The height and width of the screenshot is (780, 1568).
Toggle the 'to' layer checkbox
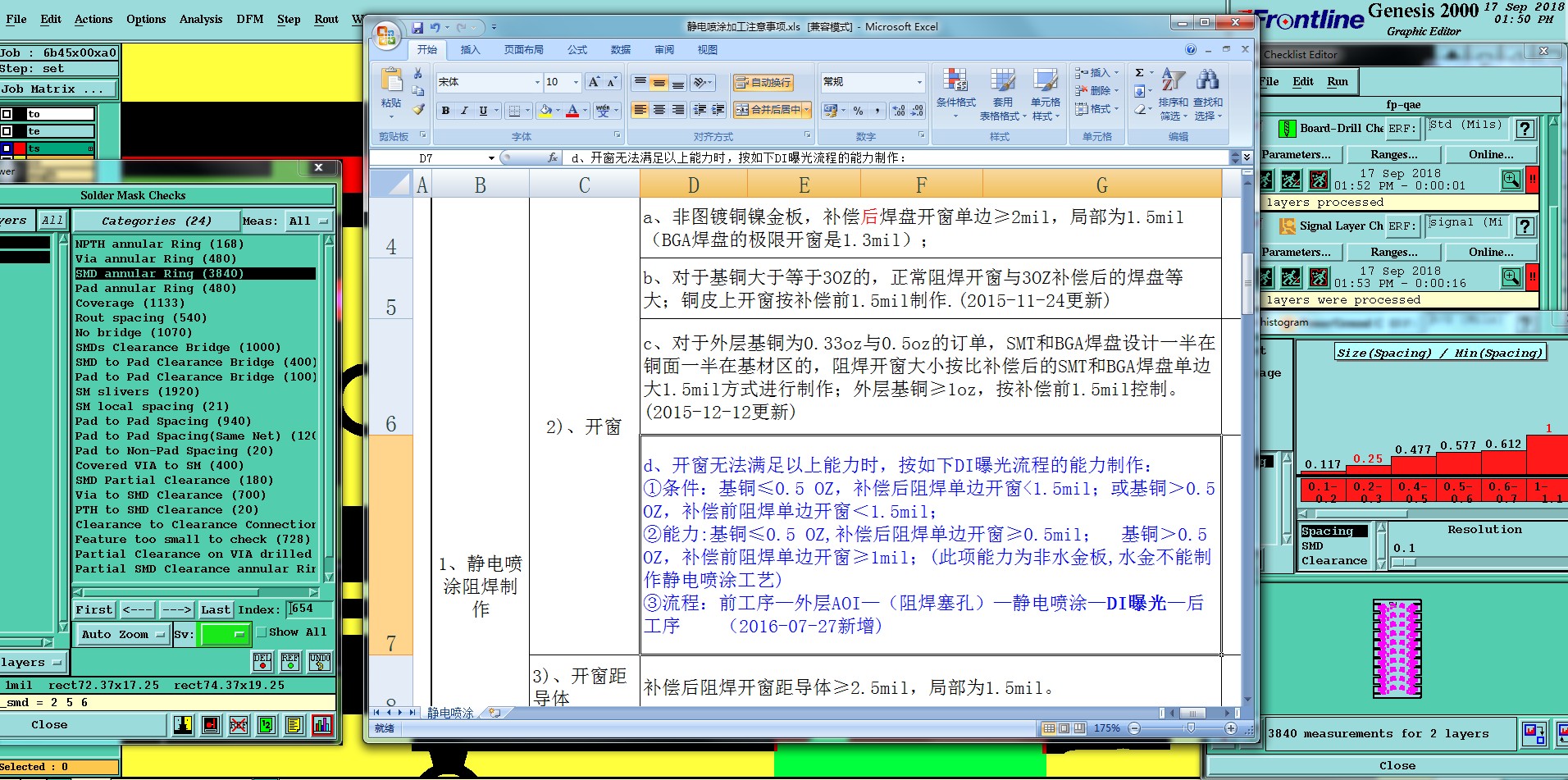tap(7, 114)
